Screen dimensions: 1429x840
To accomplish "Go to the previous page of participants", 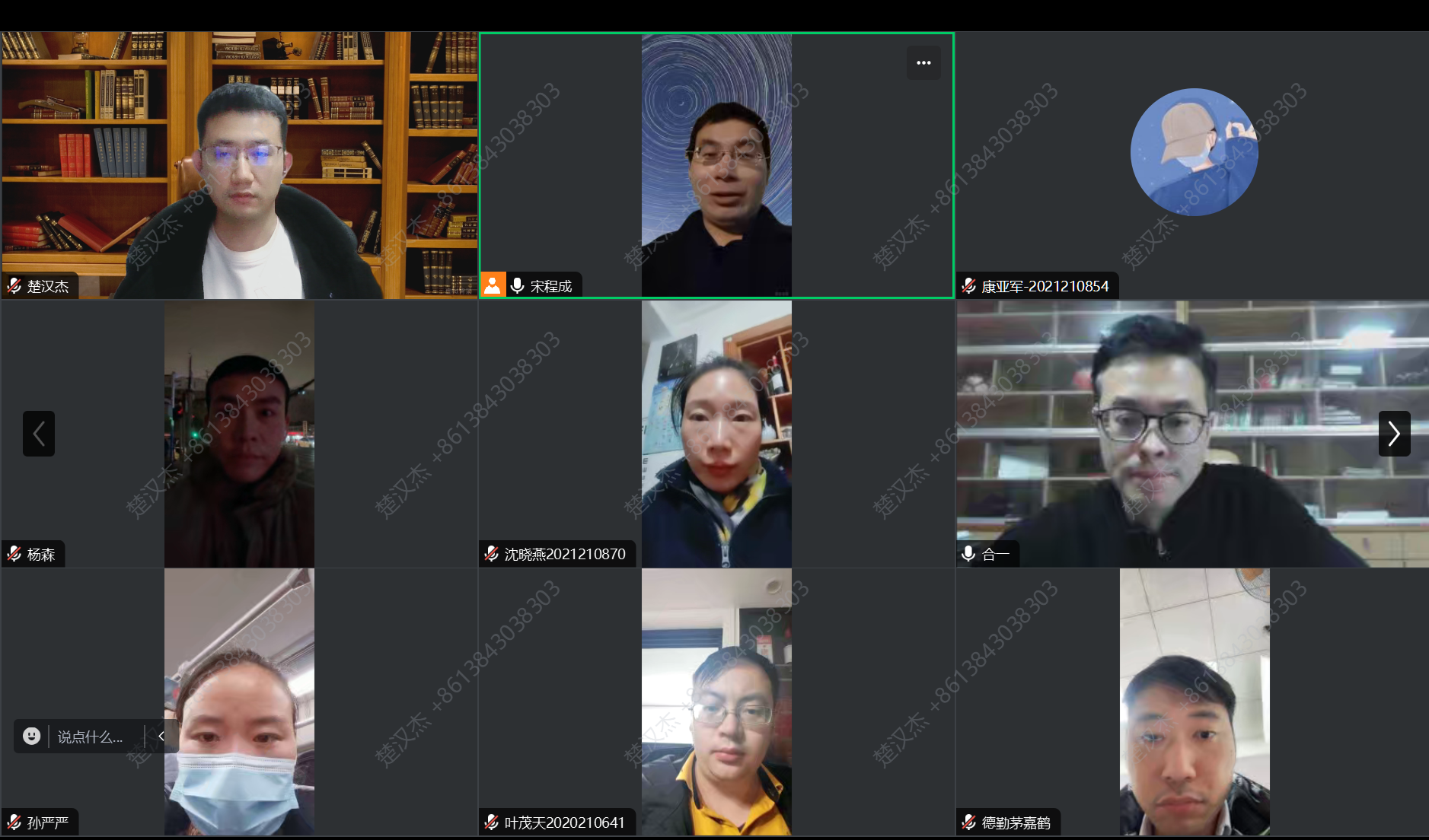I will coord(39,434).
